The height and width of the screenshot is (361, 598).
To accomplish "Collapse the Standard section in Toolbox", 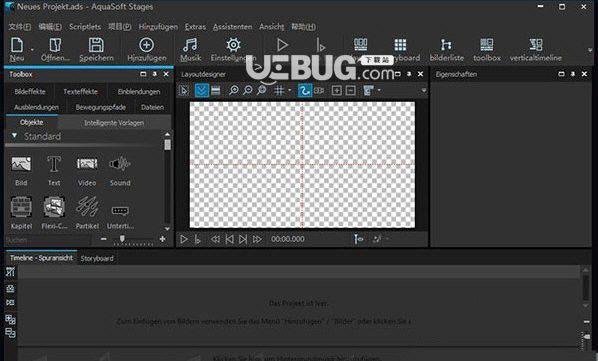I will [14, 136].
